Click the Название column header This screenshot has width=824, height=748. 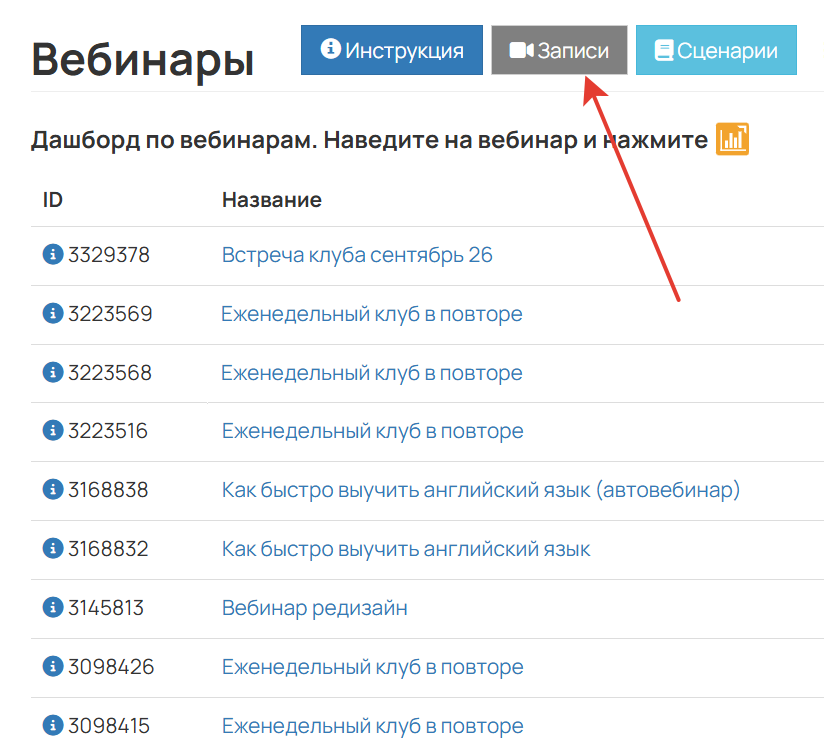point(272,200)
